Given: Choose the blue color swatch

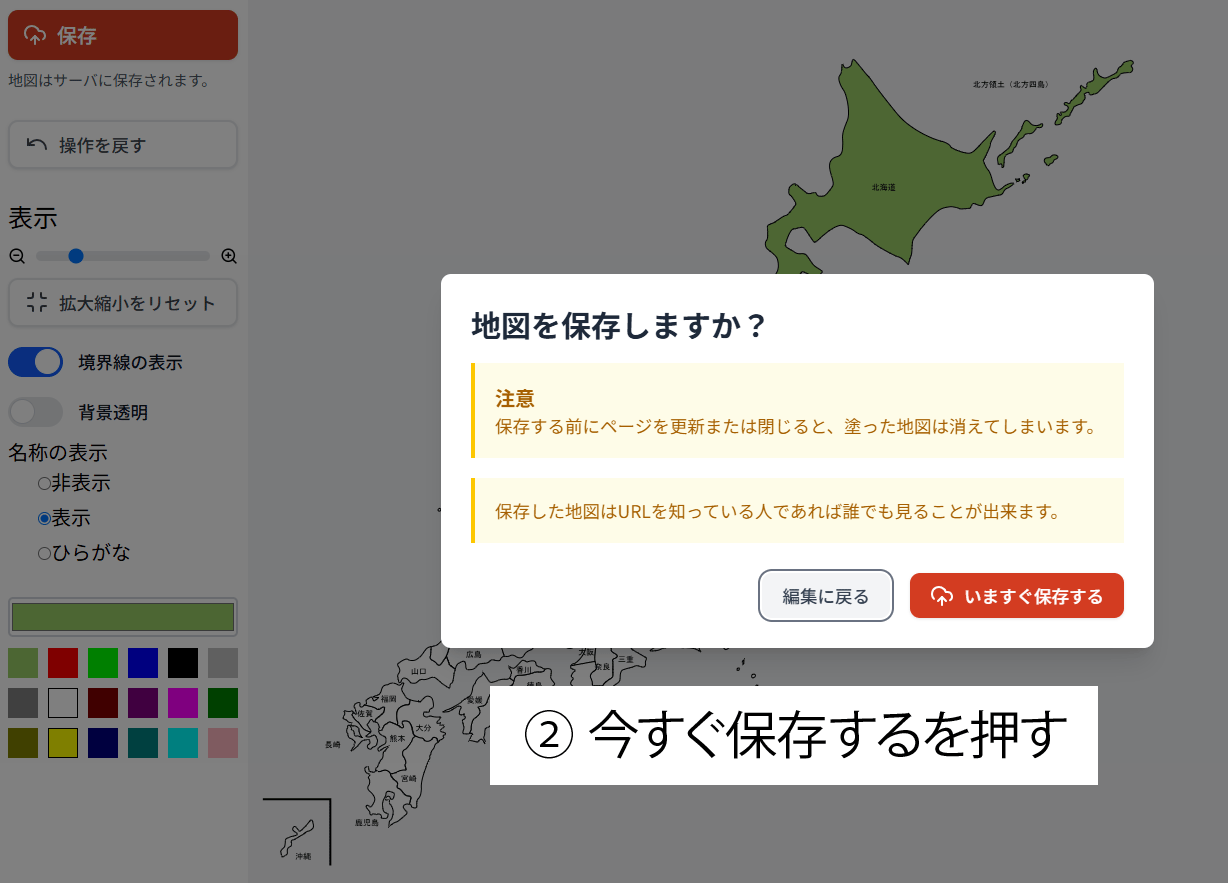Looking at the screenshot, I should [143, 663].
